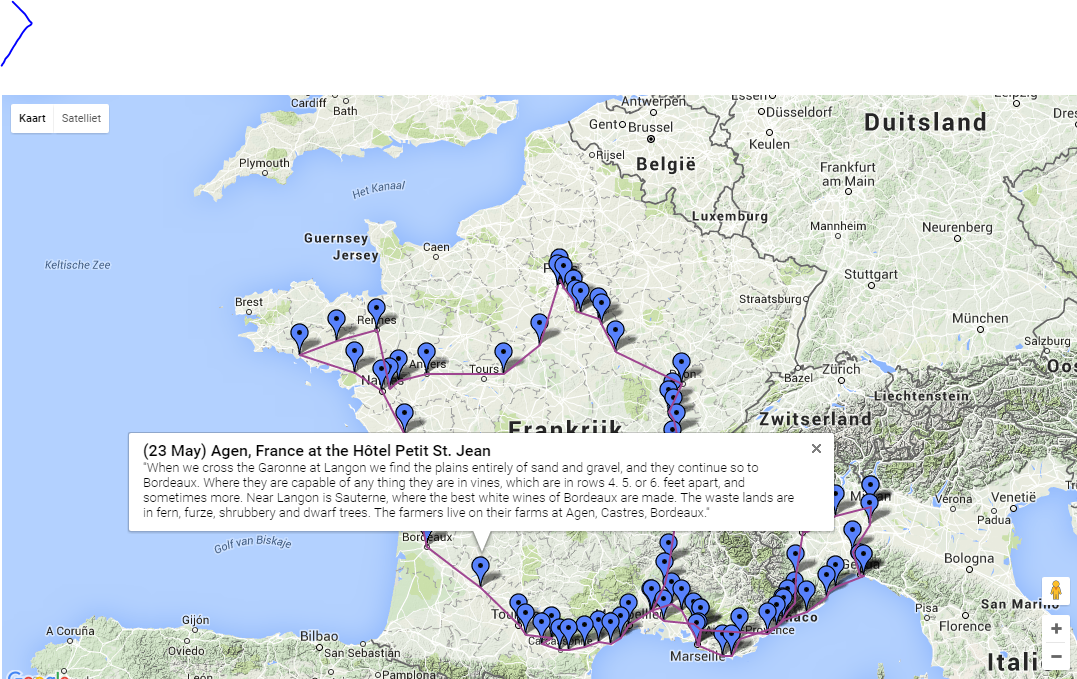Click the info window title about Hôtel Petit St. Jean
Image resolution: width=1077 pixels, height=679 pixels.
[x=317, y=450]
